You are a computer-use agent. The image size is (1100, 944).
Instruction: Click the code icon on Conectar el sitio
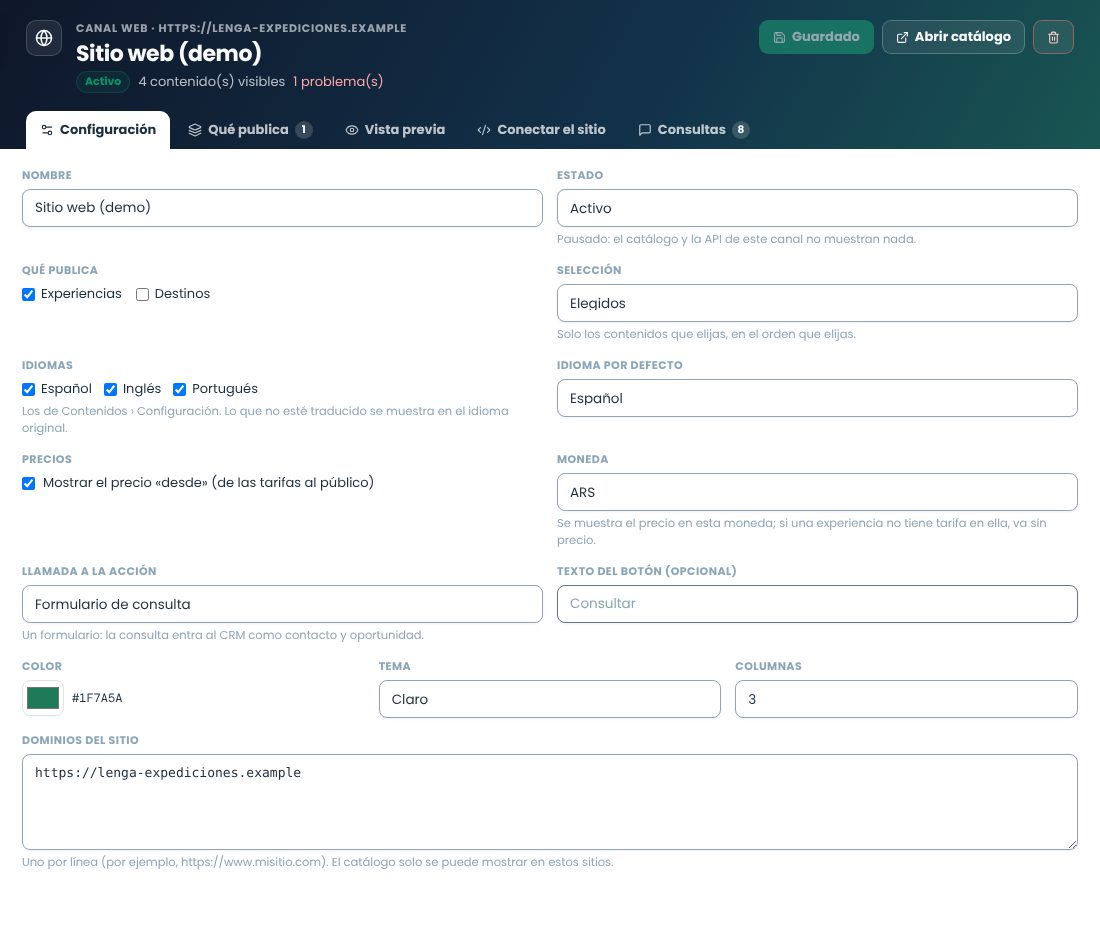[483, 130]
